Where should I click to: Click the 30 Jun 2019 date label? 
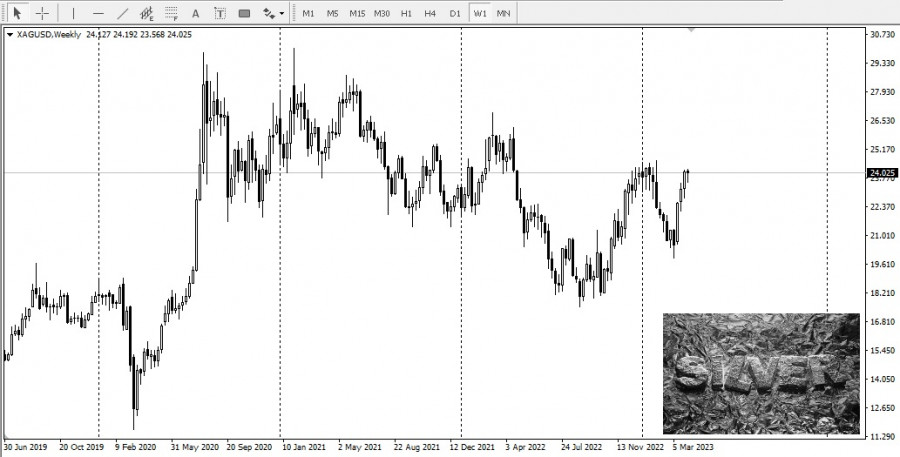26,447
